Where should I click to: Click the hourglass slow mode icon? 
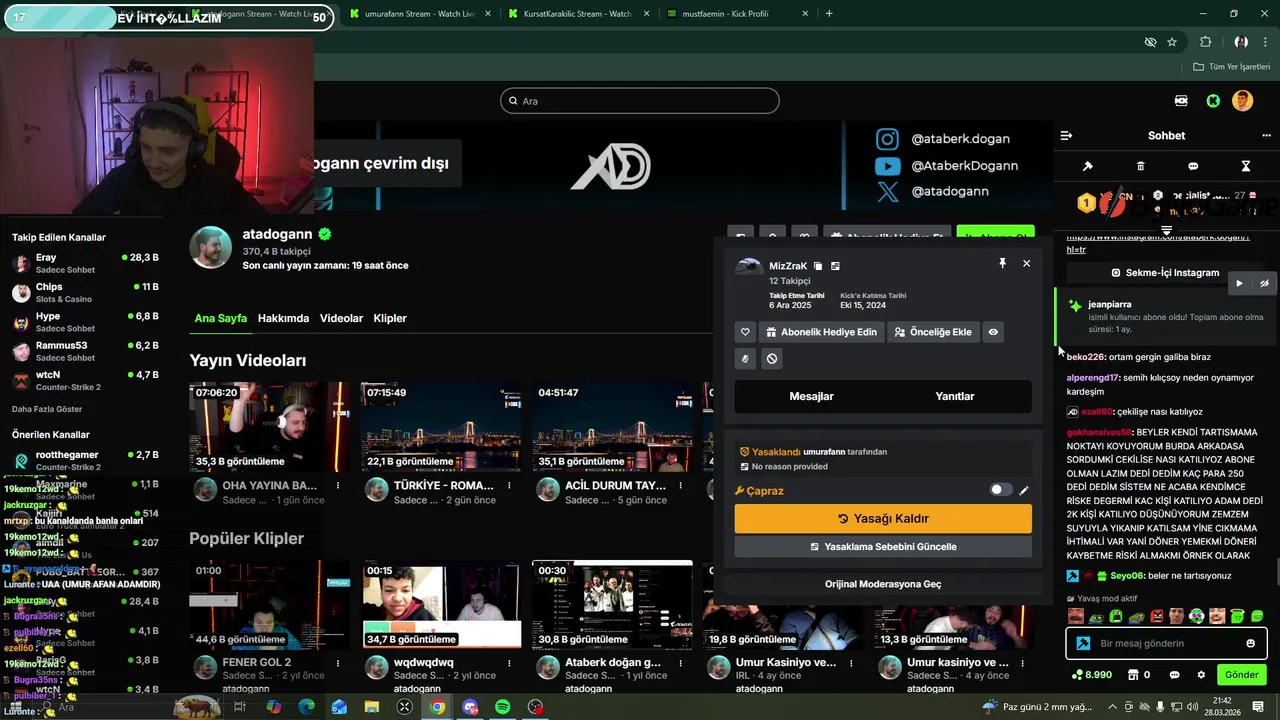(1246, 166)
